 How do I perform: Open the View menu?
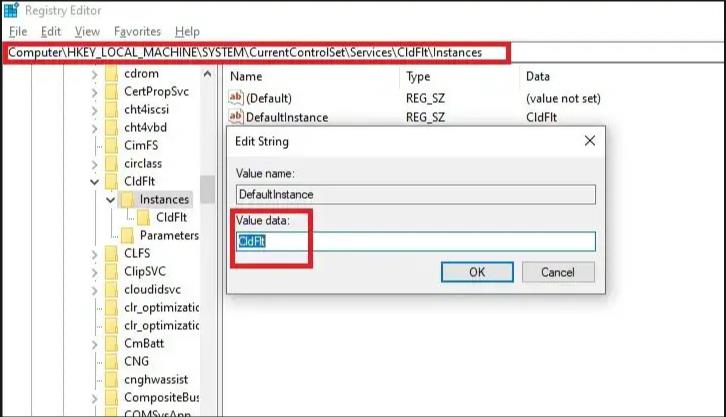click(87, 31)
